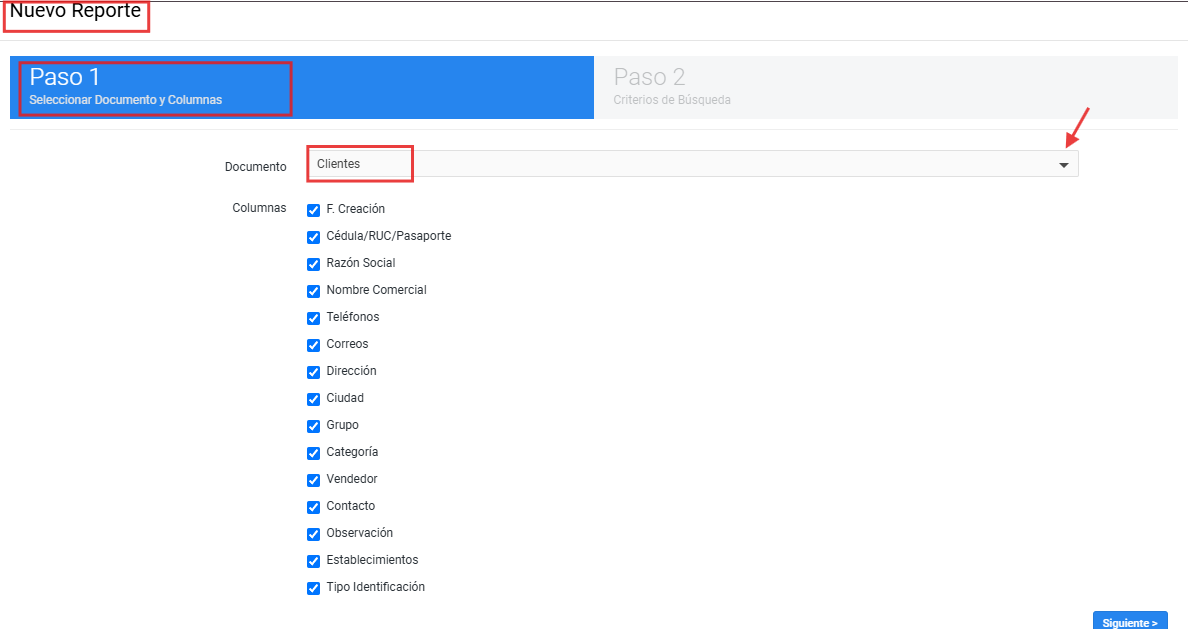The height and width of the screenshot is (629, 1188).
Task: Open the Documento dropdown arrow
Action: 1063,165
